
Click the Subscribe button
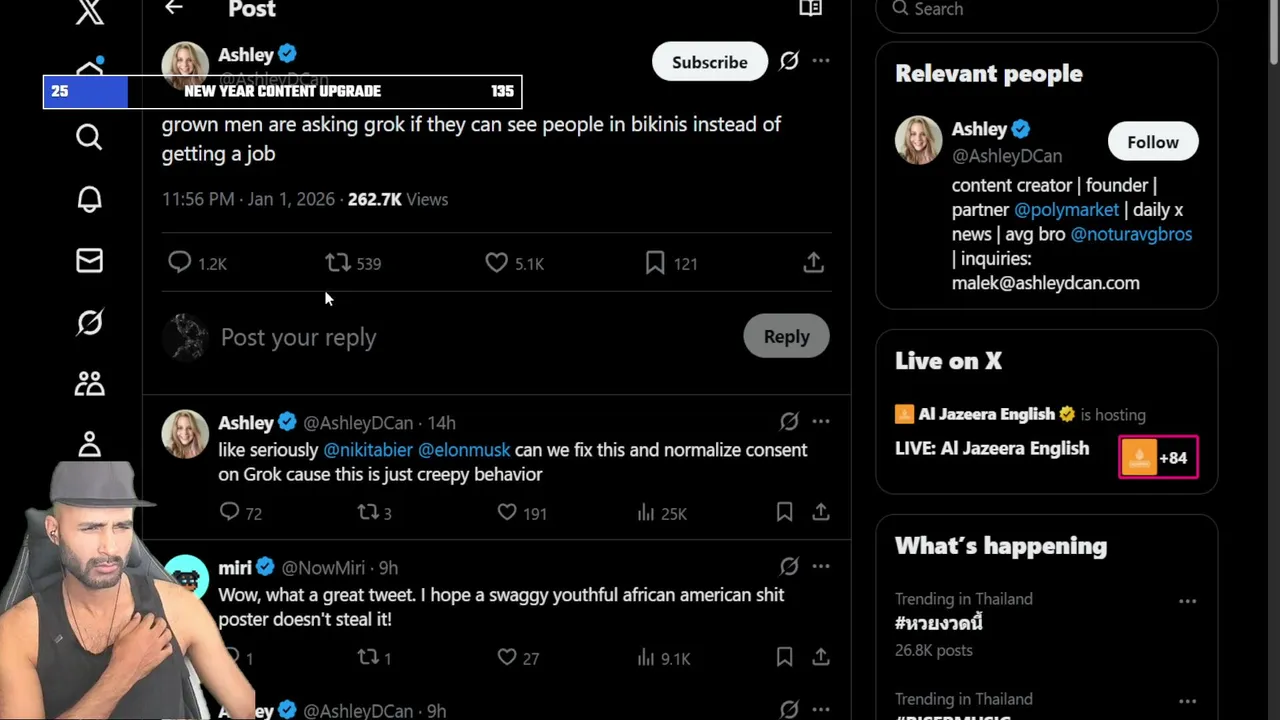point(709,62)
